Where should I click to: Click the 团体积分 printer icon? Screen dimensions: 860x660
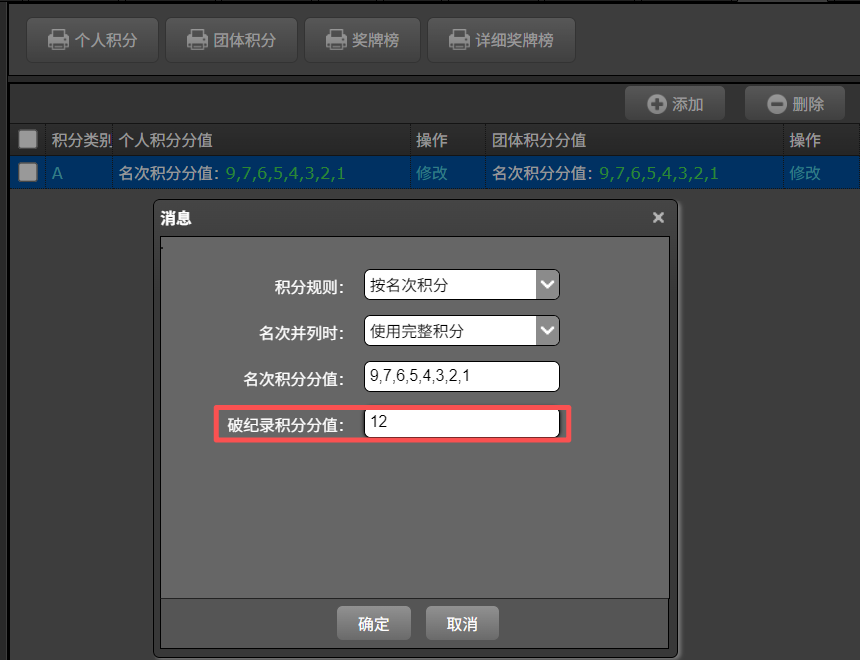point(197,41)
